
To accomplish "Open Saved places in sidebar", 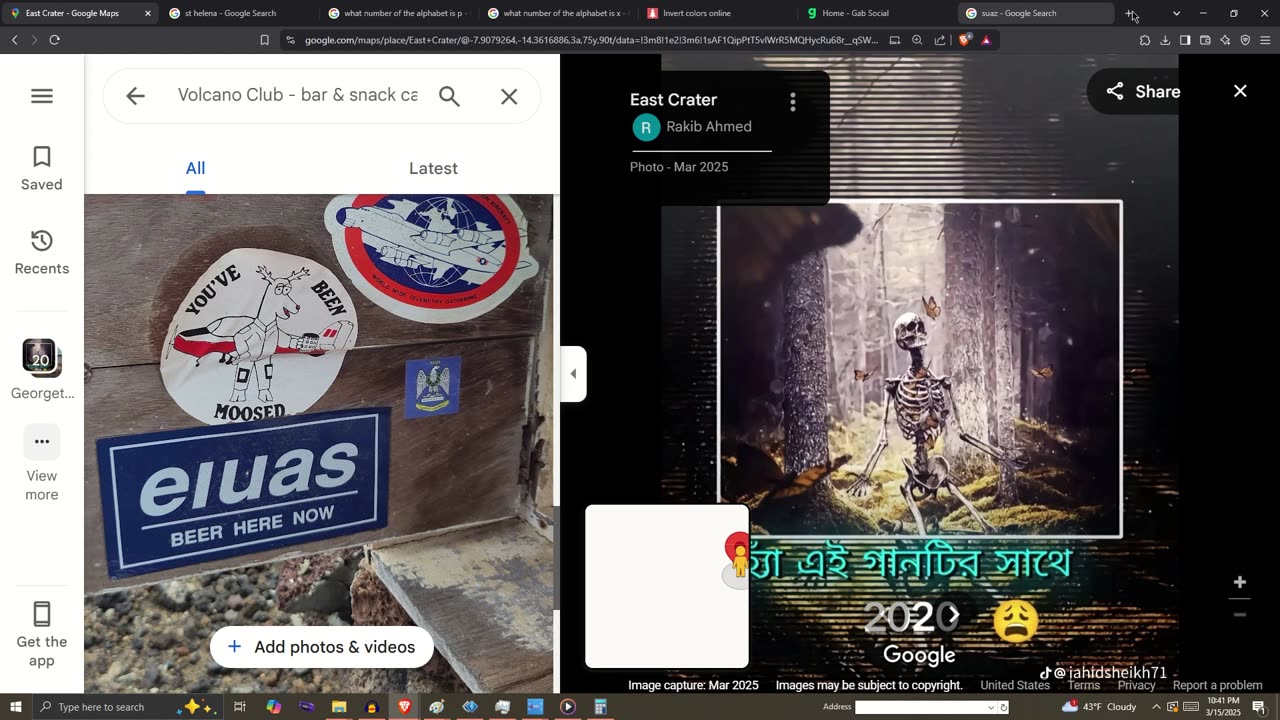I will (x=41, y=169).
